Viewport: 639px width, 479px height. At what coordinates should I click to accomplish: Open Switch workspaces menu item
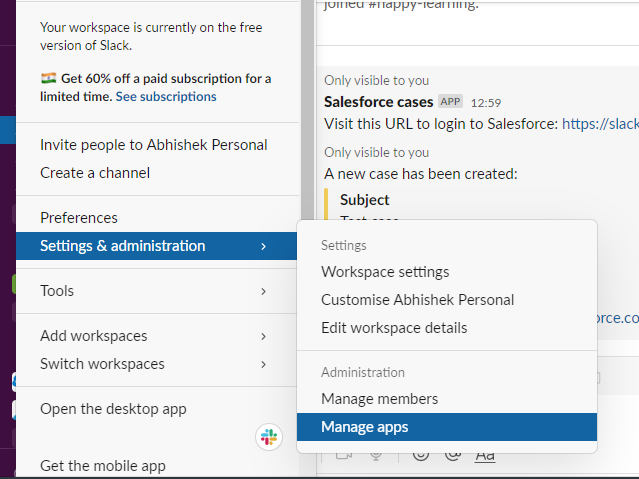click(158, 364)
